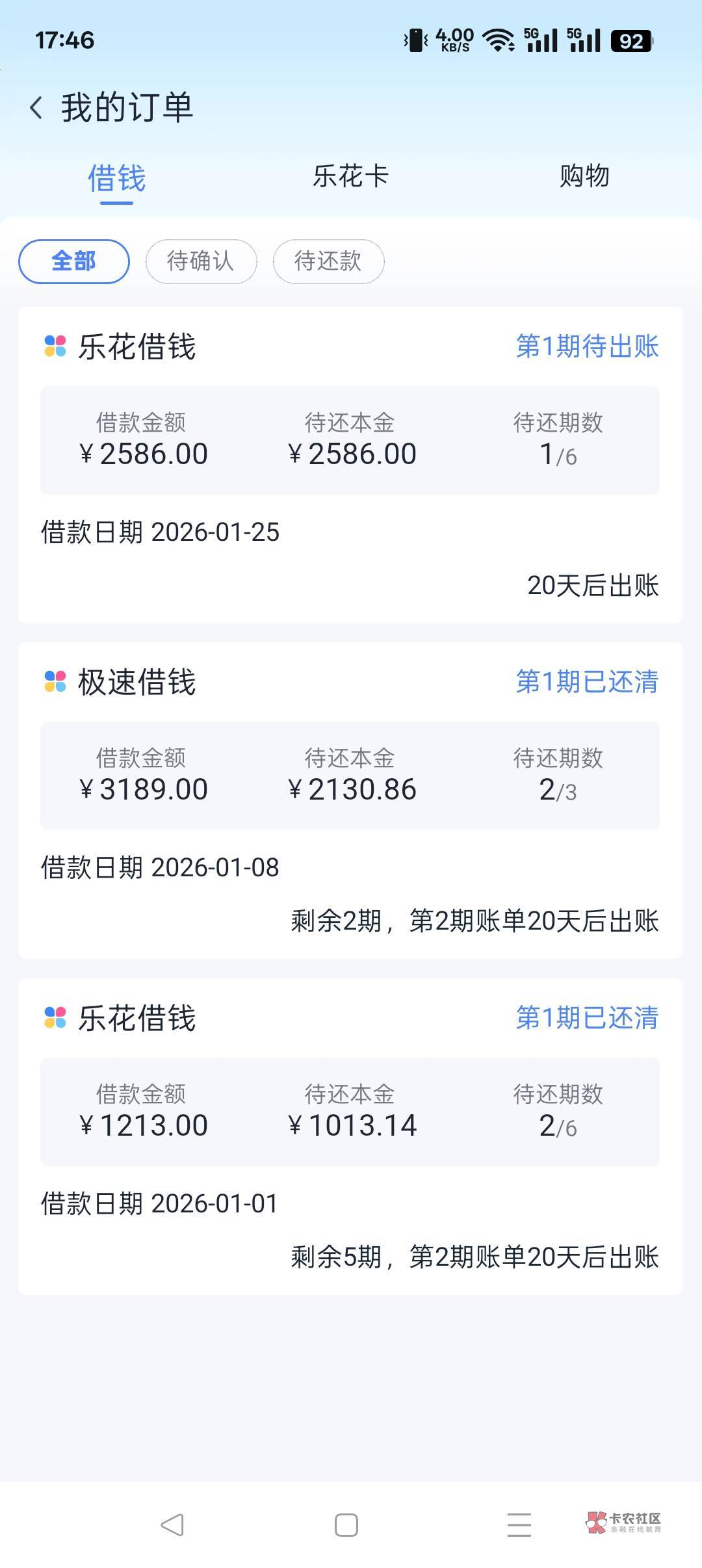Switch to the 借钱 tab

tap(117, 178)
